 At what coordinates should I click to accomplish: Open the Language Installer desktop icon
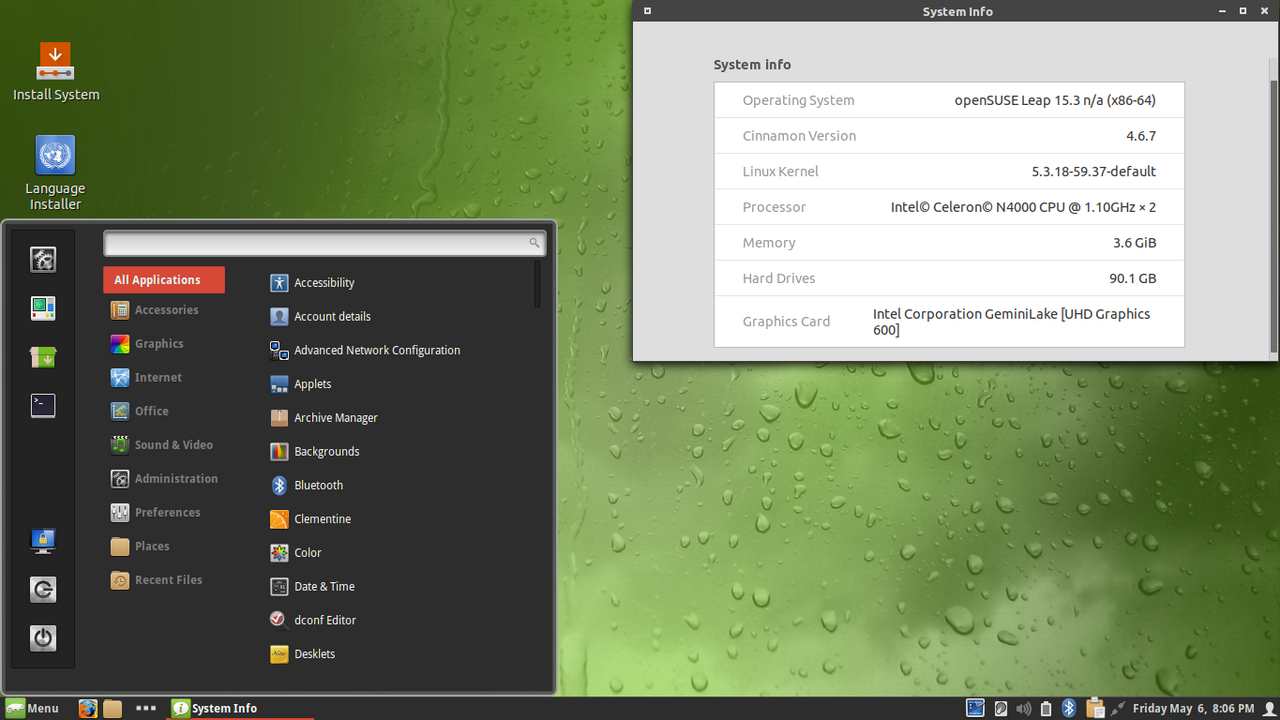[55, 173]
